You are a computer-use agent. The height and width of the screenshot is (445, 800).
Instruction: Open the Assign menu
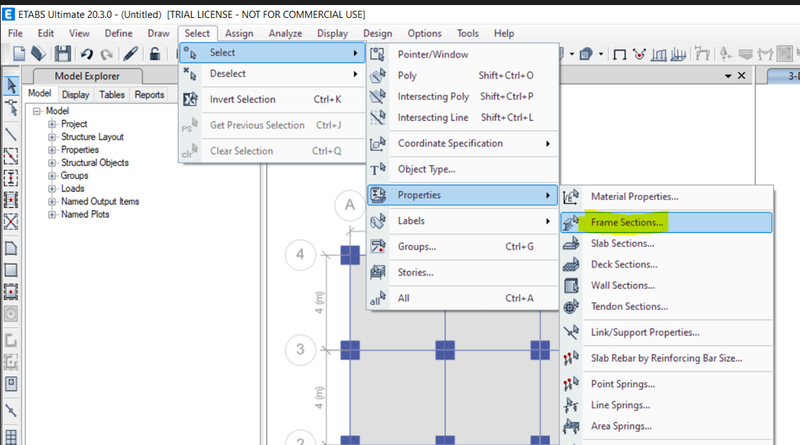pos(239,33)
